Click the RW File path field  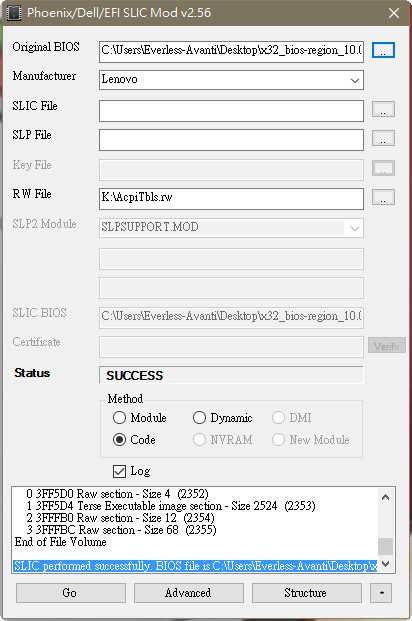point(231,199)
